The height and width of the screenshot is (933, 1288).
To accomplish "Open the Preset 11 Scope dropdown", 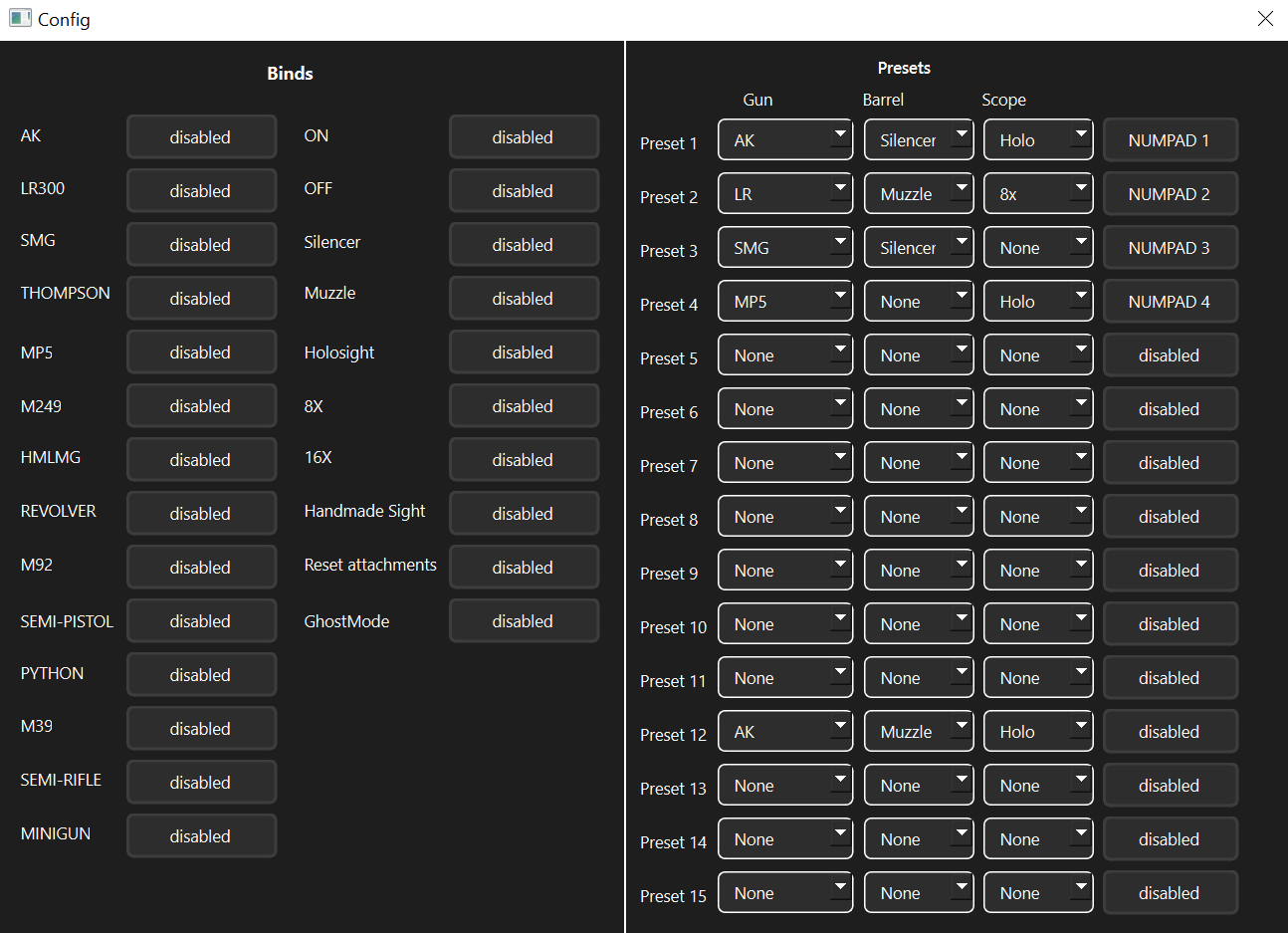I will click(1038, 677).
